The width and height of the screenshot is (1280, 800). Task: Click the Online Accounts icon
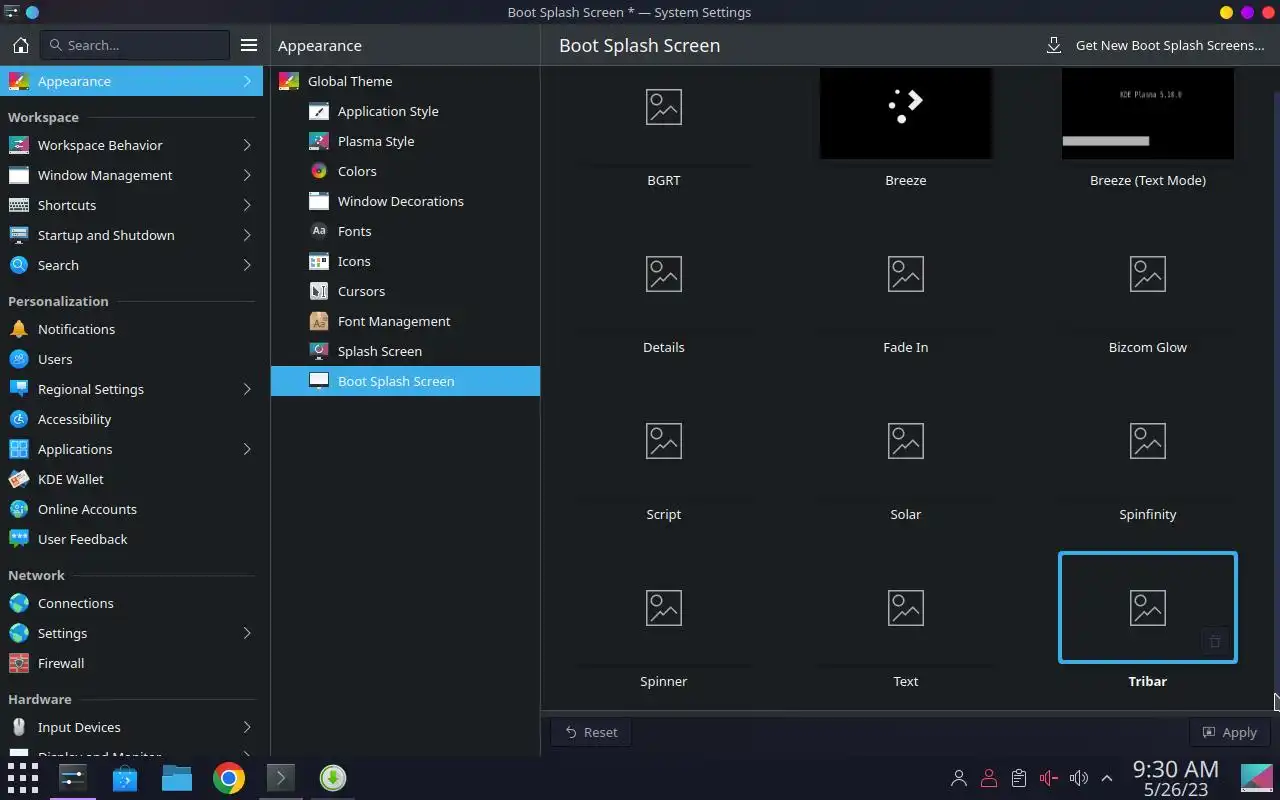[18, 509]
